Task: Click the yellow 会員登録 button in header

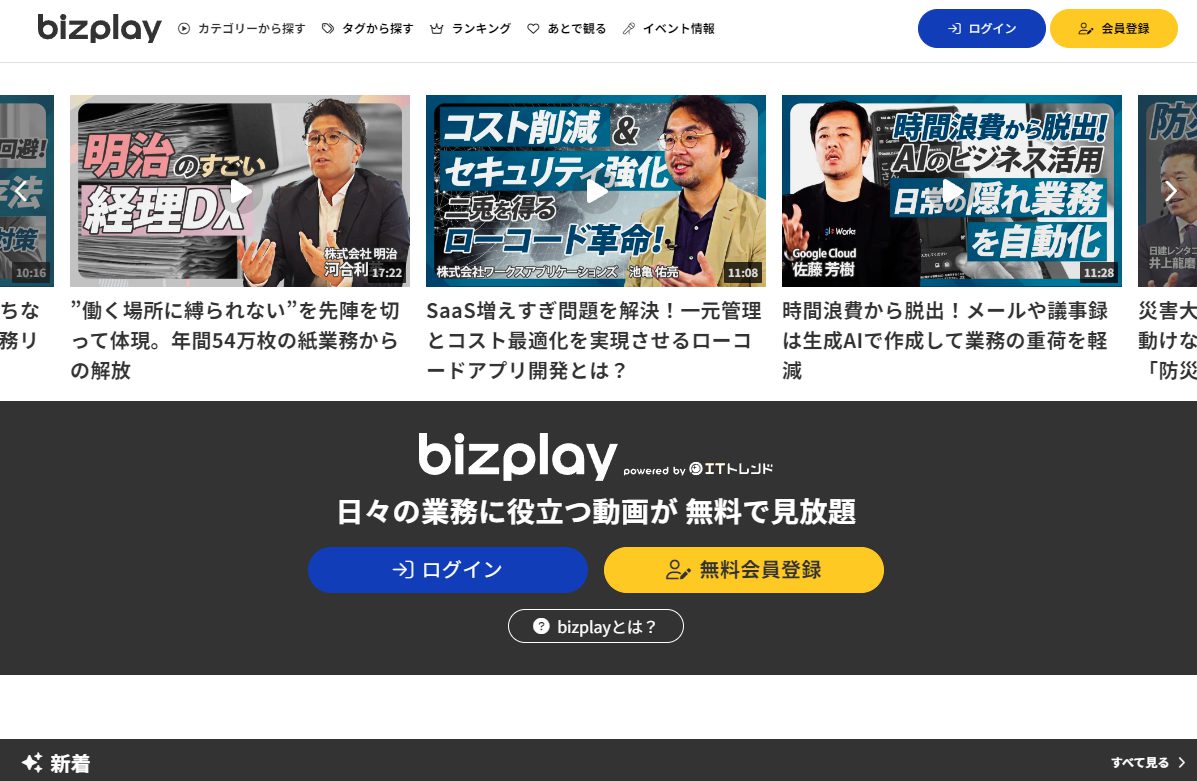Action: click(1113, 28)
